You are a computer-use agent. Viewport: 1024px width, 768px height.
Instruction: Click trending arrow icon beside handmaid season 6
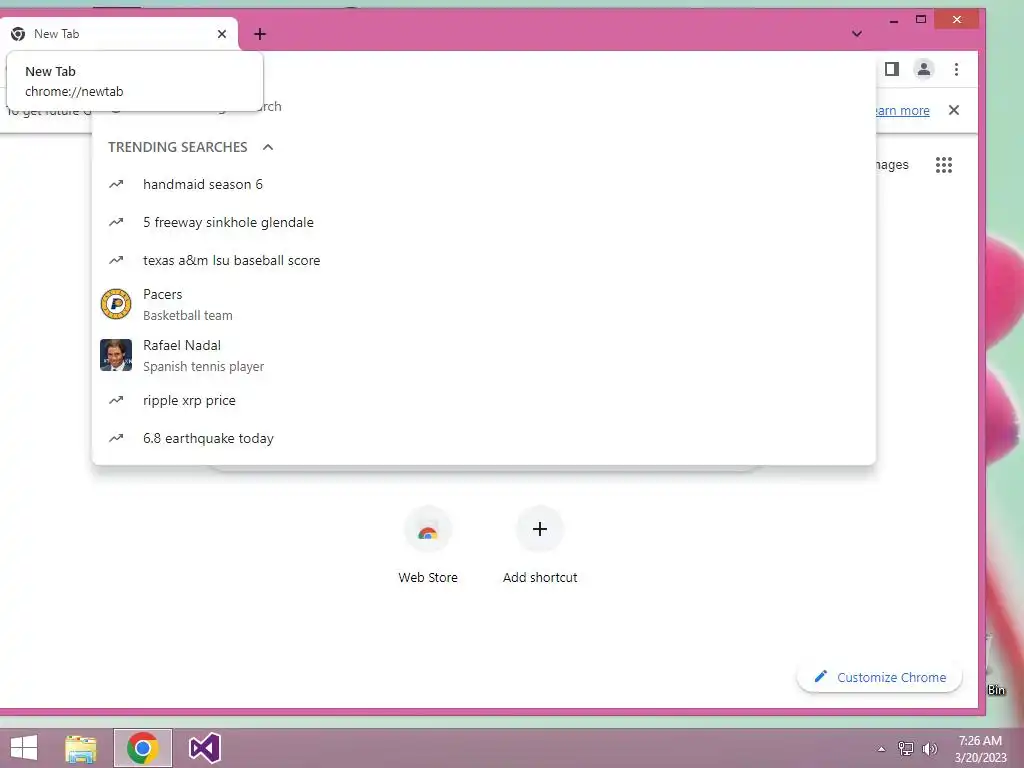tap(116, 184)
